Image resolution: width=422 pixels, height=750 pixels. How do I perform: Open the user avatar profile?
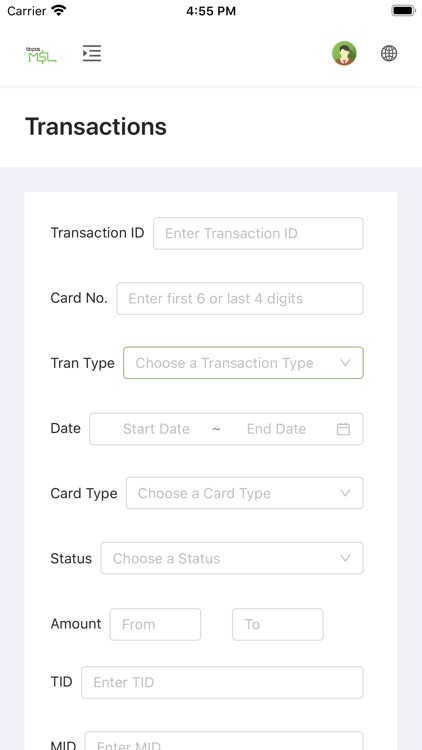(x=344, y=53)
